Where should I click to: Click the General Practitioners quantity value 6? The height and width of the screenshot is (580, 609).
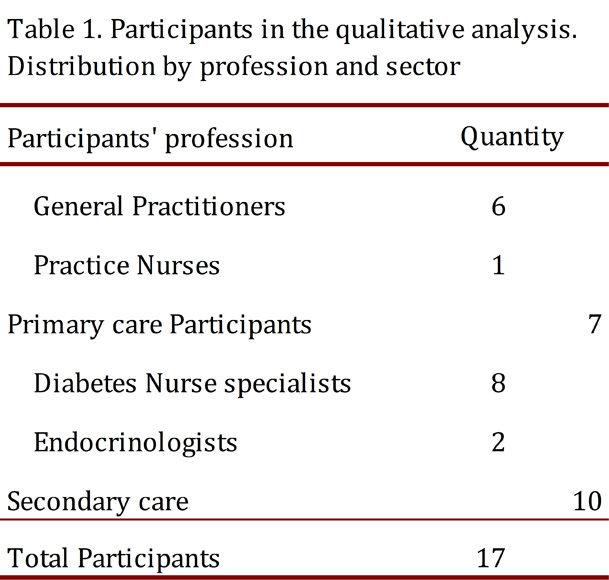click(498, 206)
